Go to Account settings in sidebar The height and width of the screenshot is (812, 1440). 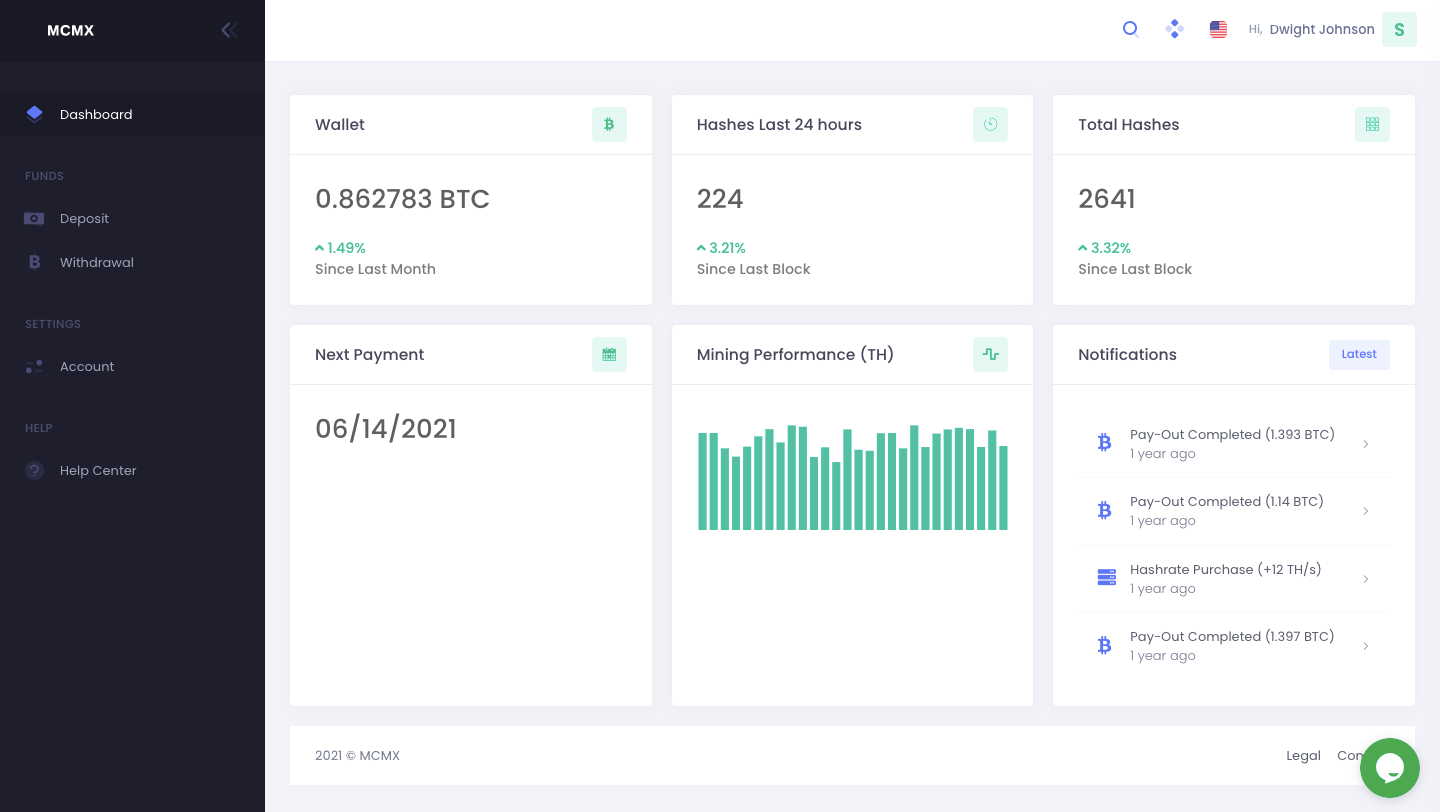87,367
